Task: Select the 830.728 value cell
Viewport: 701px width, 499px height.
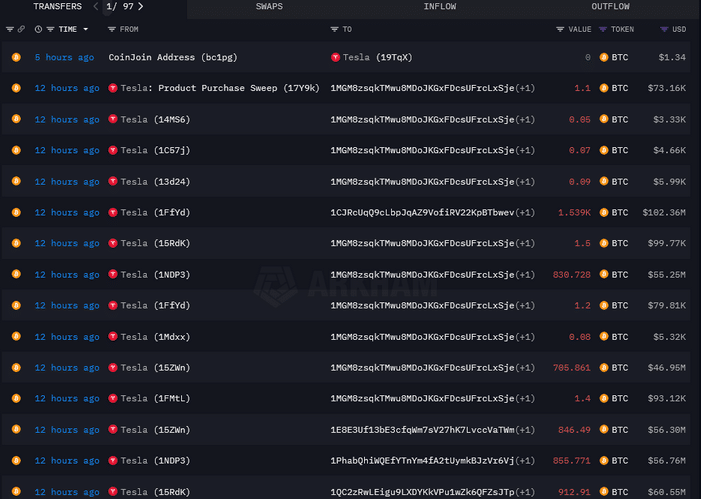Action: coord(571,275)
